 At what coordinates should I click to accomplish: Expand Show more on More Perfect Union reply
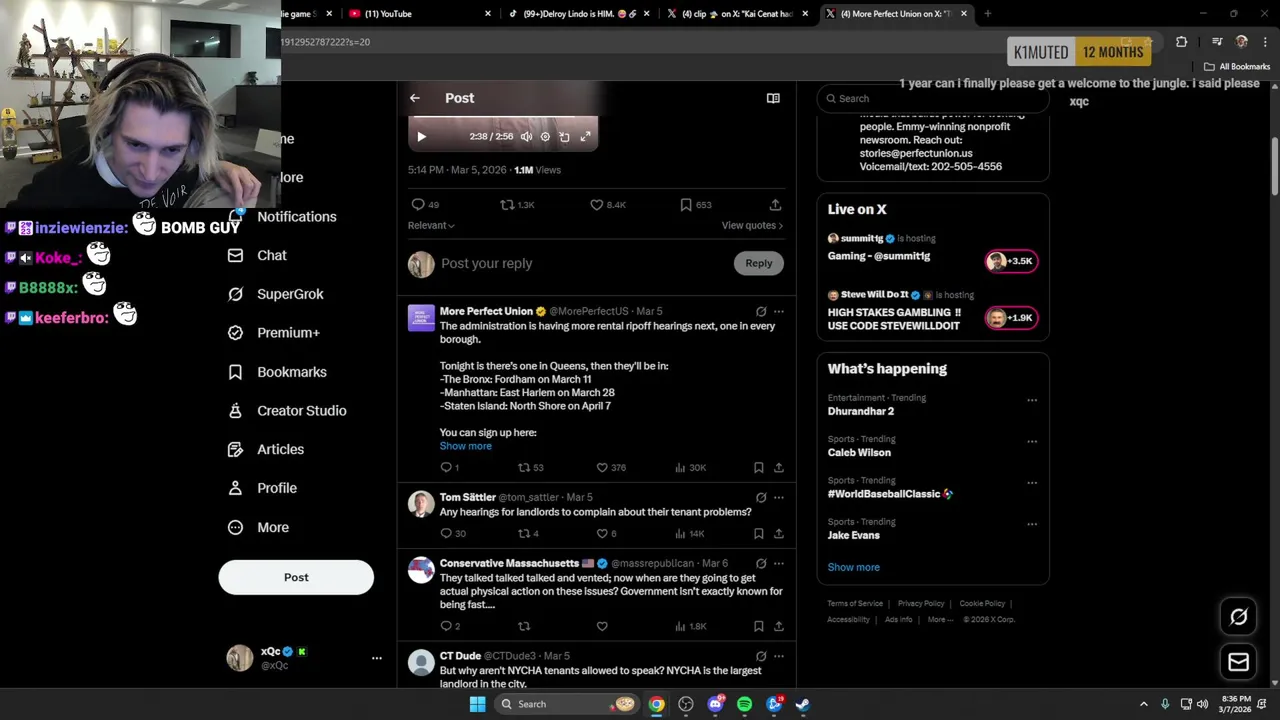click(x=466, y=446)
